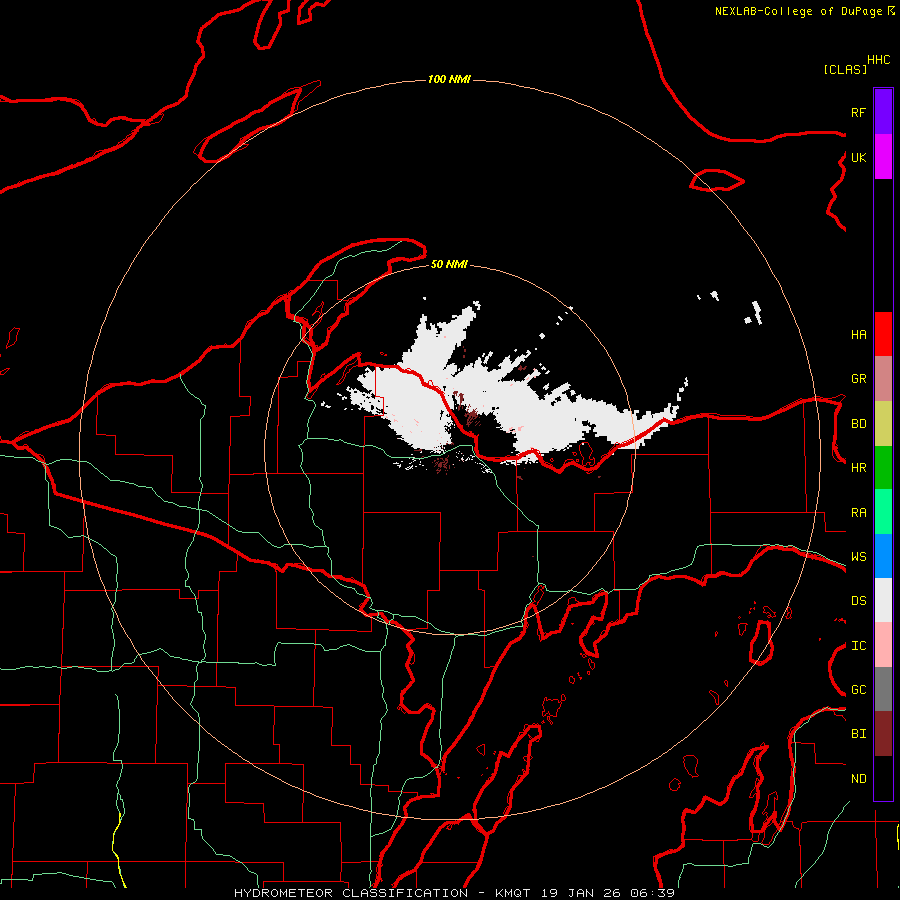Click the 50 NMI range ring label

pos(449,264)
